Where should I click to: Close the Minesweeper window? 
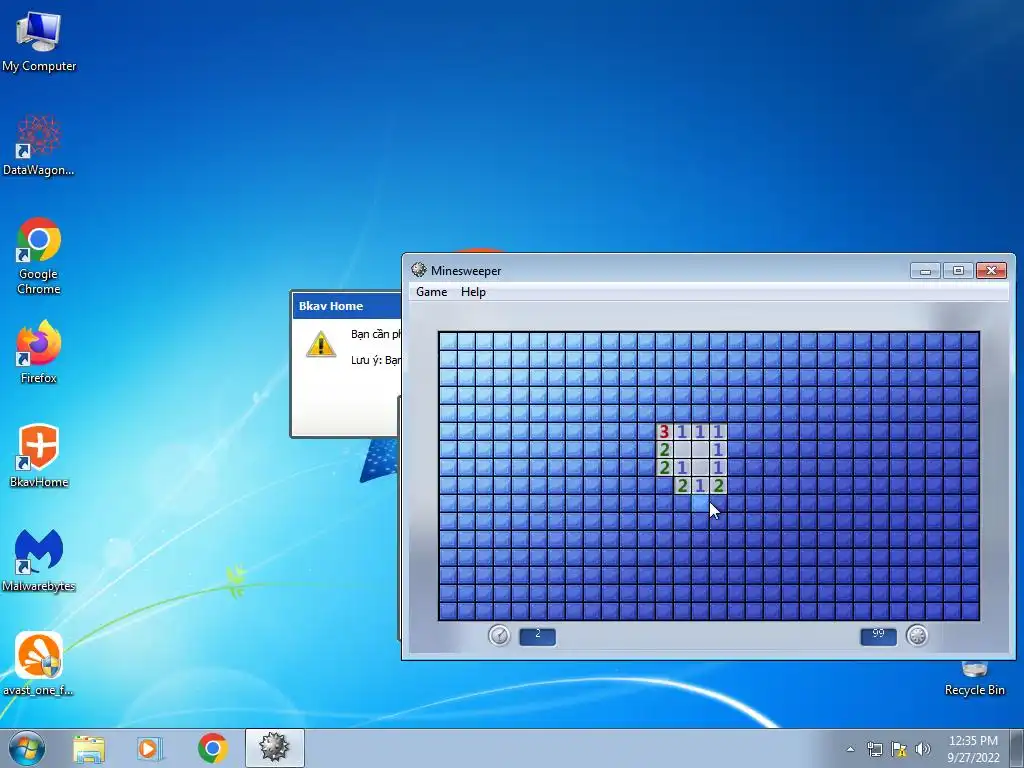coord(991,270)
